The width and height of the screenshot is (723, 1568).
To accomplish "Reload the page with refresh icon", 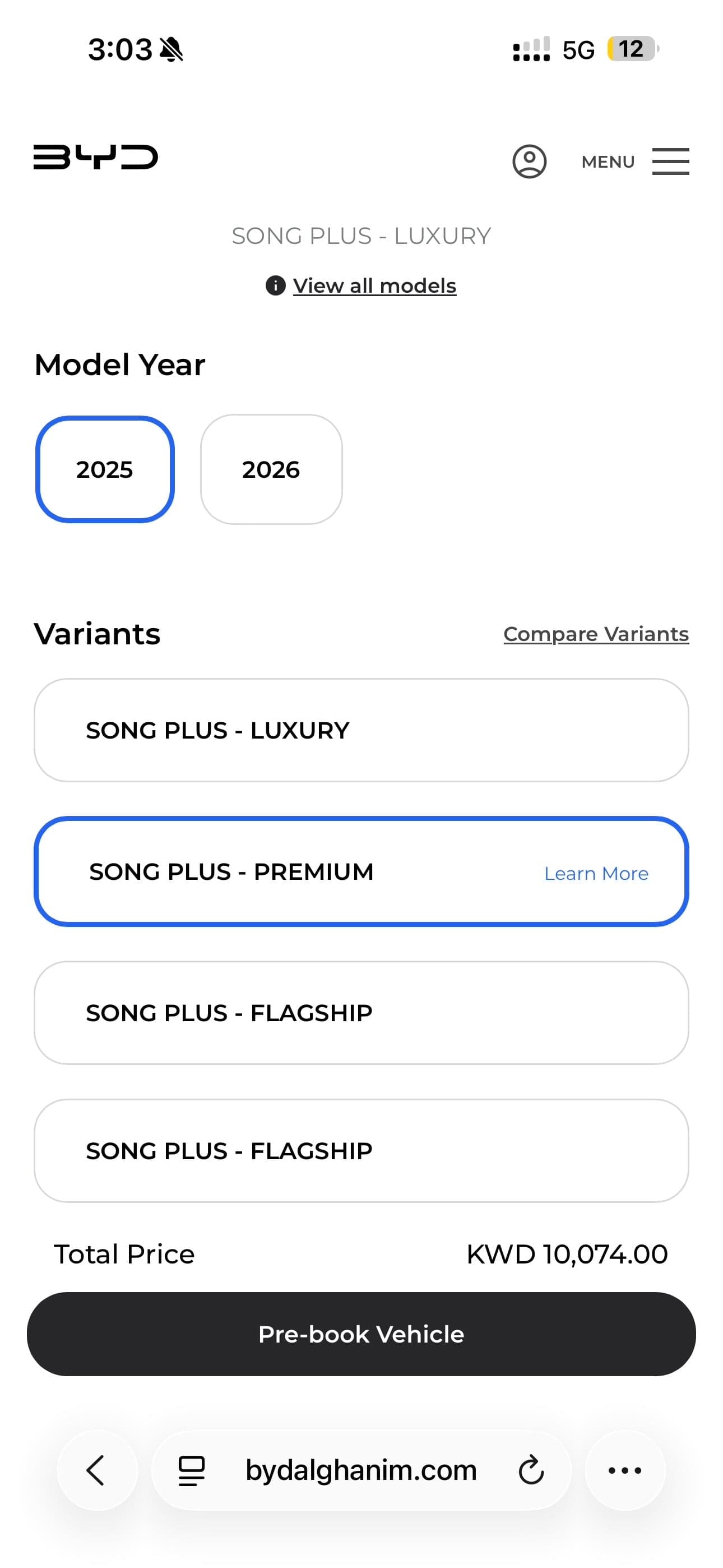I will click(531, 1470).
